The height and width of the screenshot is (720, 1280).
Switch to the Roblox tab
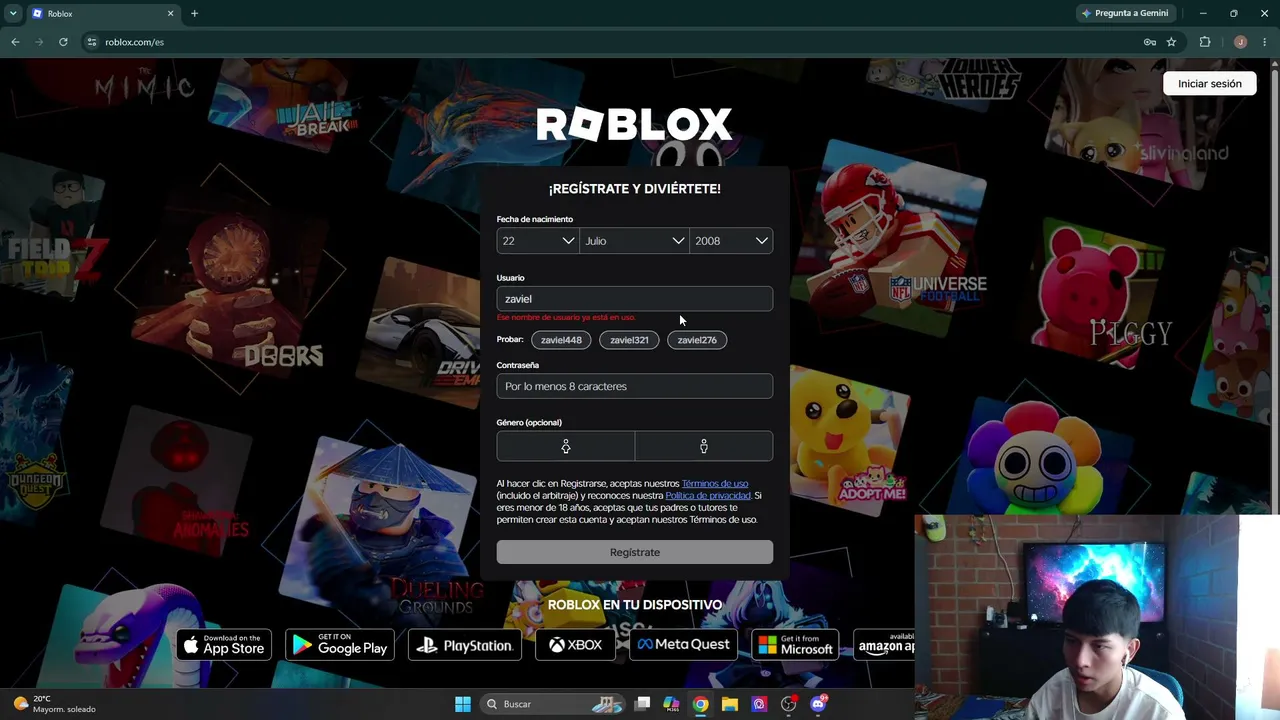102,14
